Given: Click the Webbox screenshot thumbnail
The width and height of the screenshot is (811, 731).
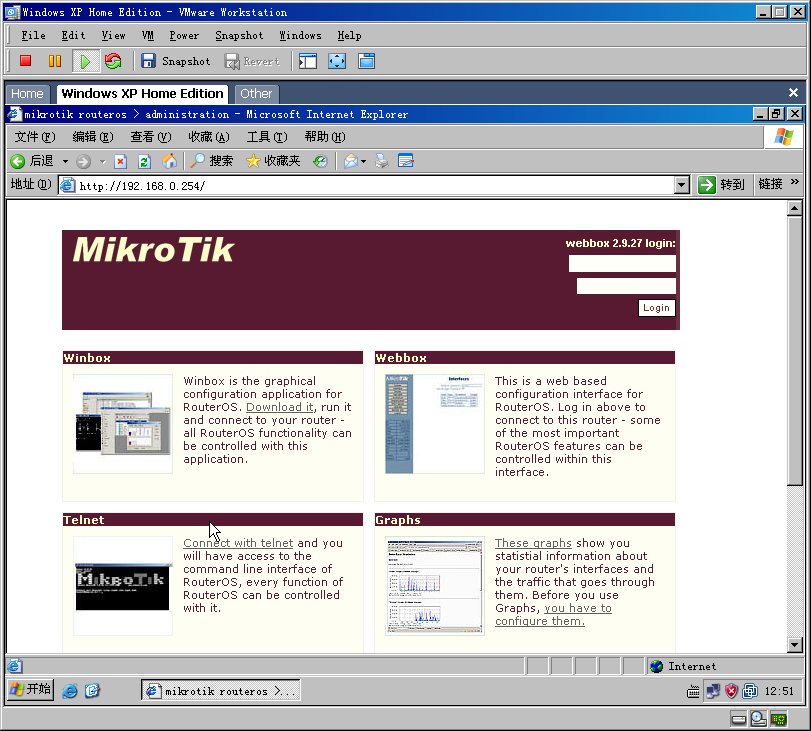Looking at the screenshot, I should [434, 424].
